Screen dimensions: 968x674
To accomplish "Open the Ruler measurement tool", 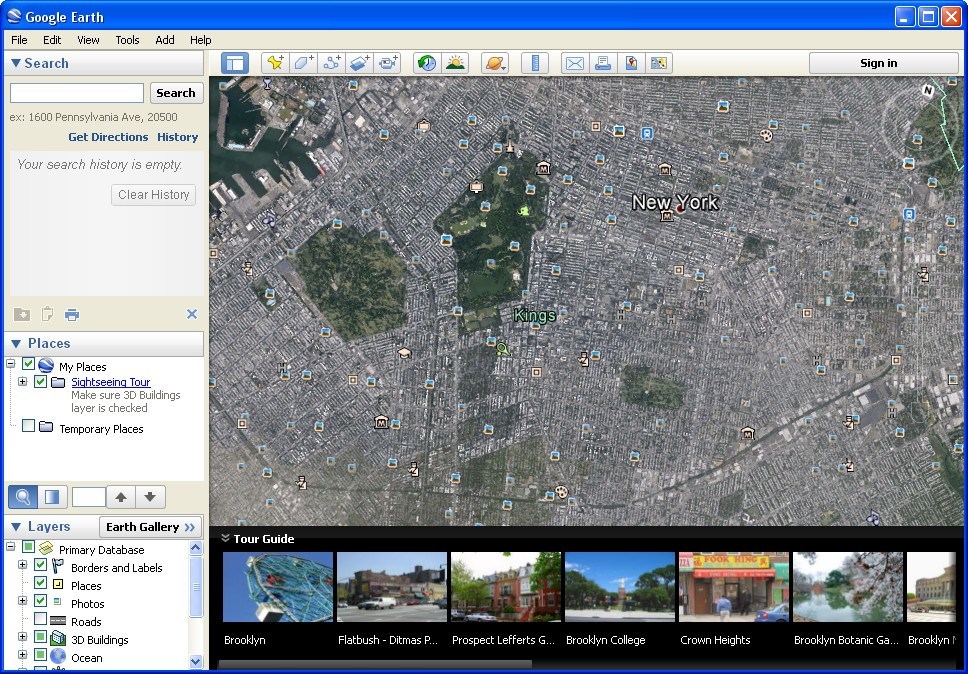I will (535, 62).
